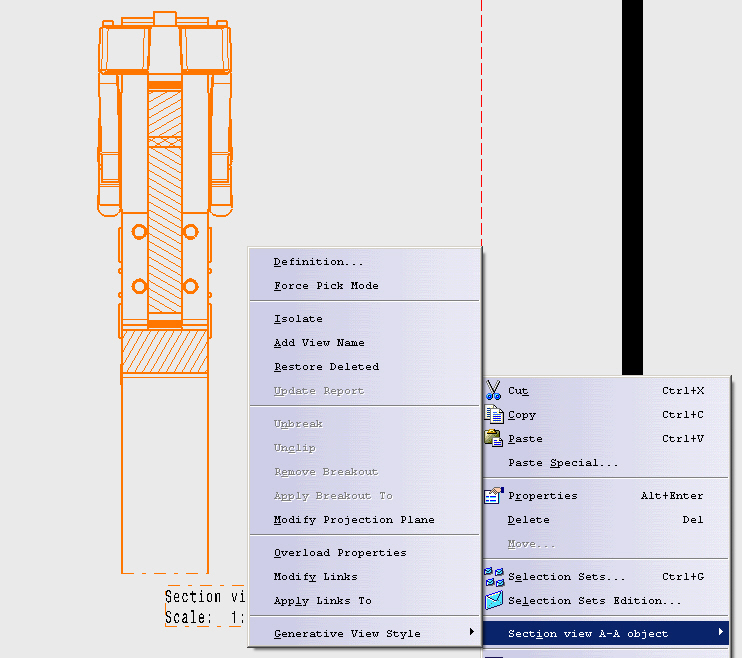
Task: Choose Paste Special... in context menu
Action: (563, 462)
